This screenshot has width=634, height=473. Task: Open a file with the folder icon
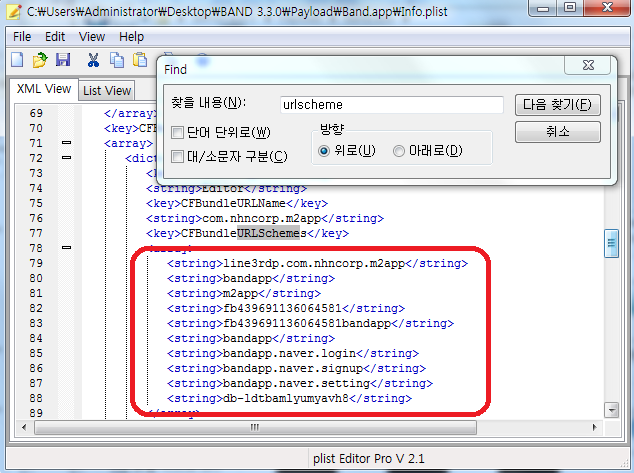[40, 60]
